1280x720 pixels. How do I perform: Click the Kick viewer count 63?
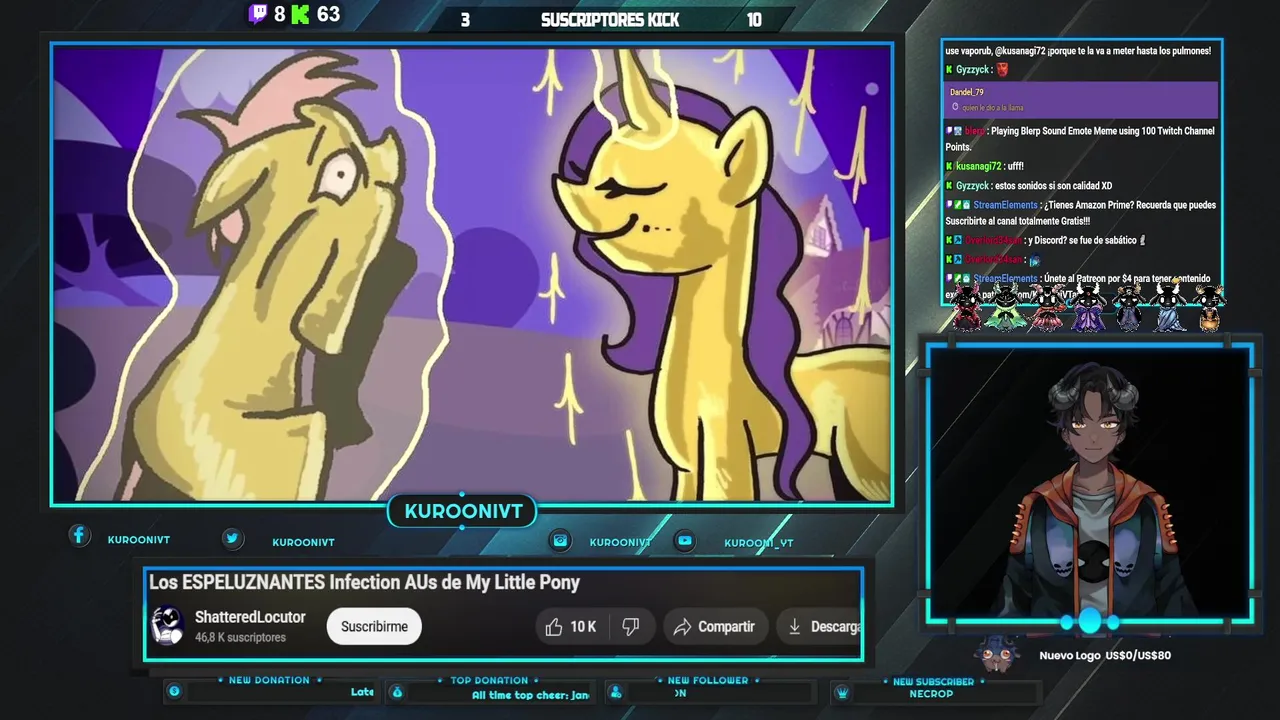coord(328,14)
